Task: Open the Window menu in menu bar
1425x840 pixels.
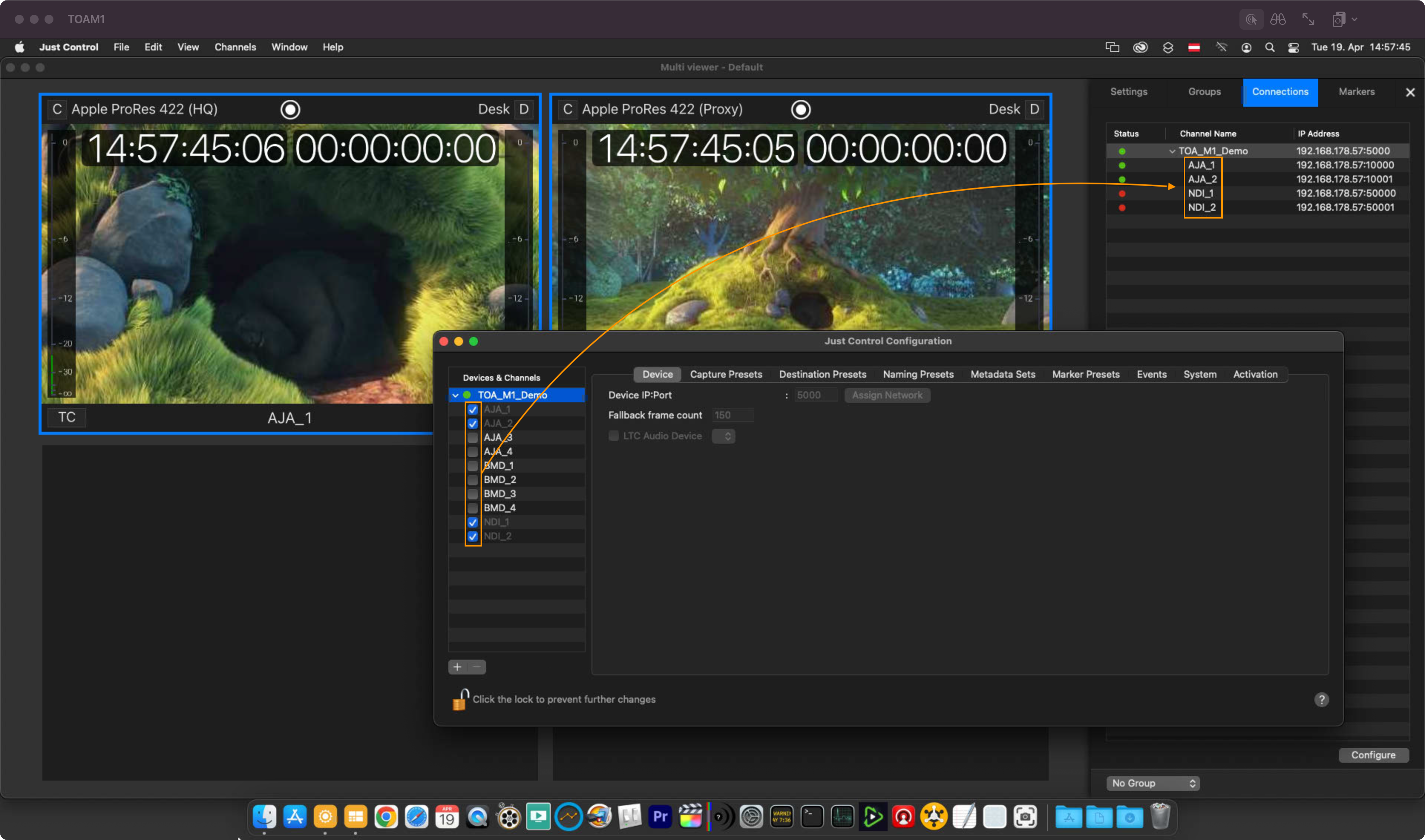Action: click(x=289, y=47)
